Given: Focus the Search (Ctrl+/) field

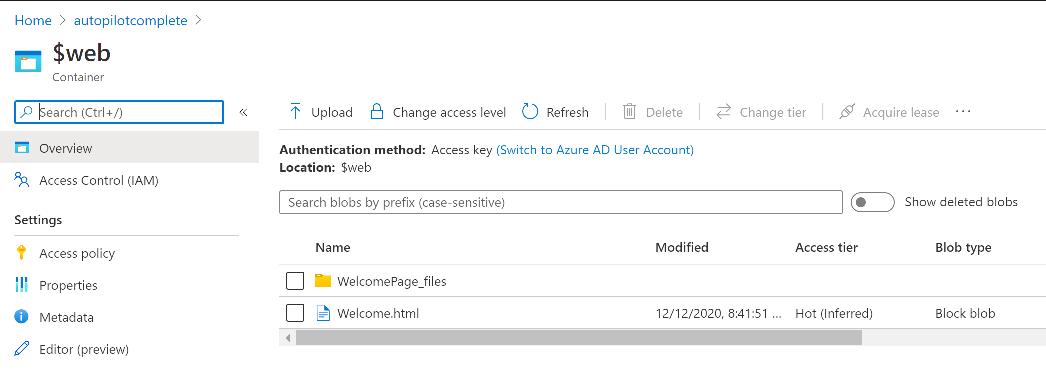Looking at the screenshot, I should tap(119, 112).
